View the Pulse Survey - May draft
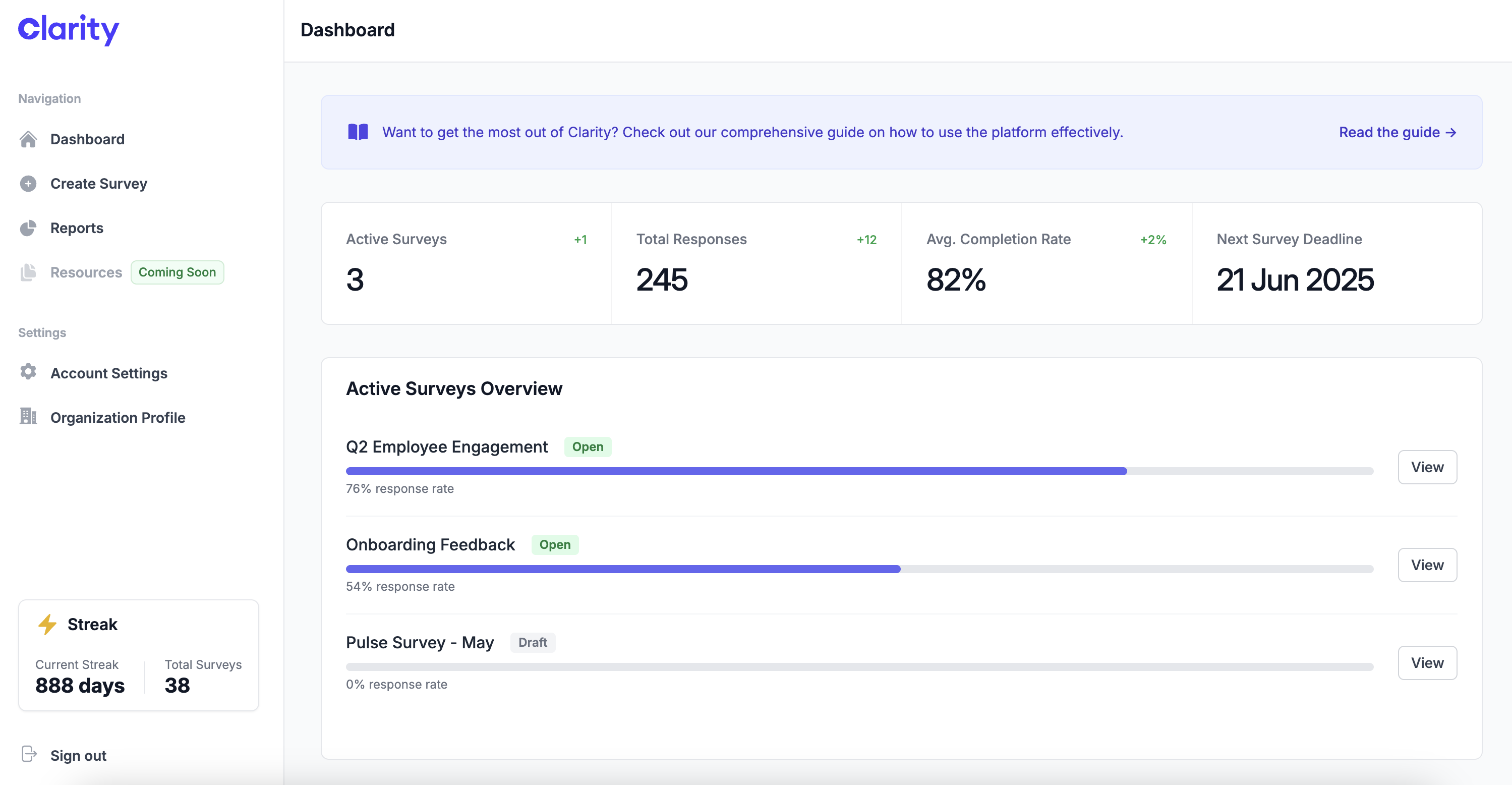 point(1427,663)
